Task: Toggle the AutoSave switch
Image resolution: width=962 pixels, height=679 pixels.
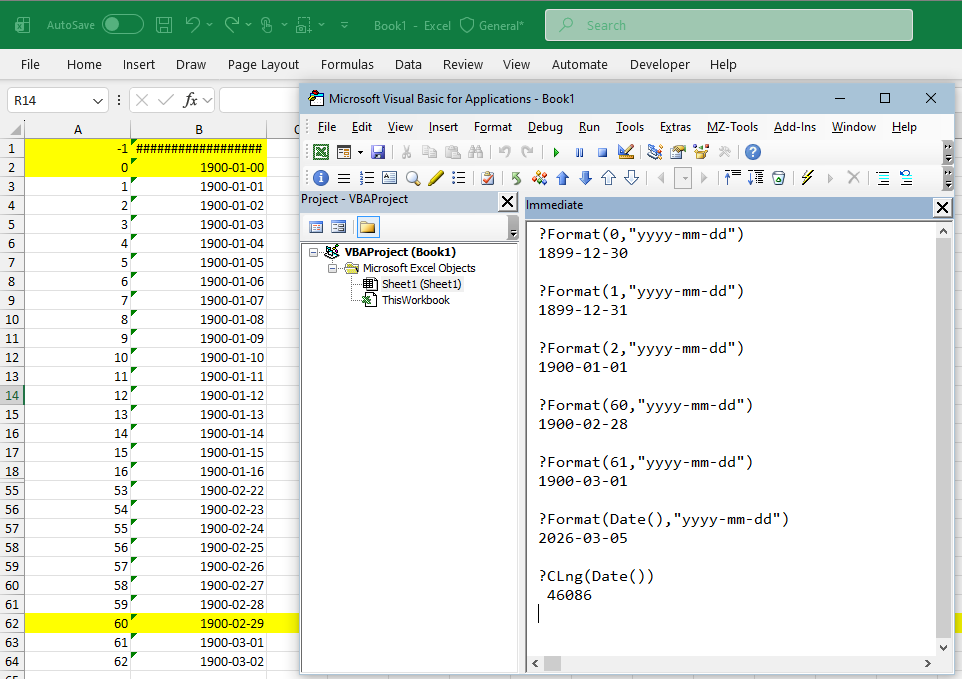Action: coord(122,25)
